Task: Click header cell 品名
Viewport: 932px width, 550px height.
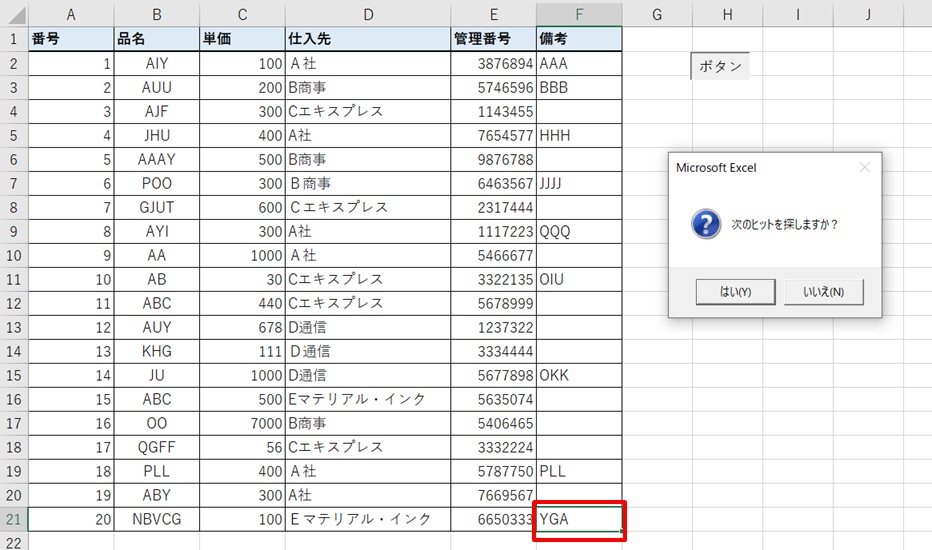Action: click(x=156, y=39)
